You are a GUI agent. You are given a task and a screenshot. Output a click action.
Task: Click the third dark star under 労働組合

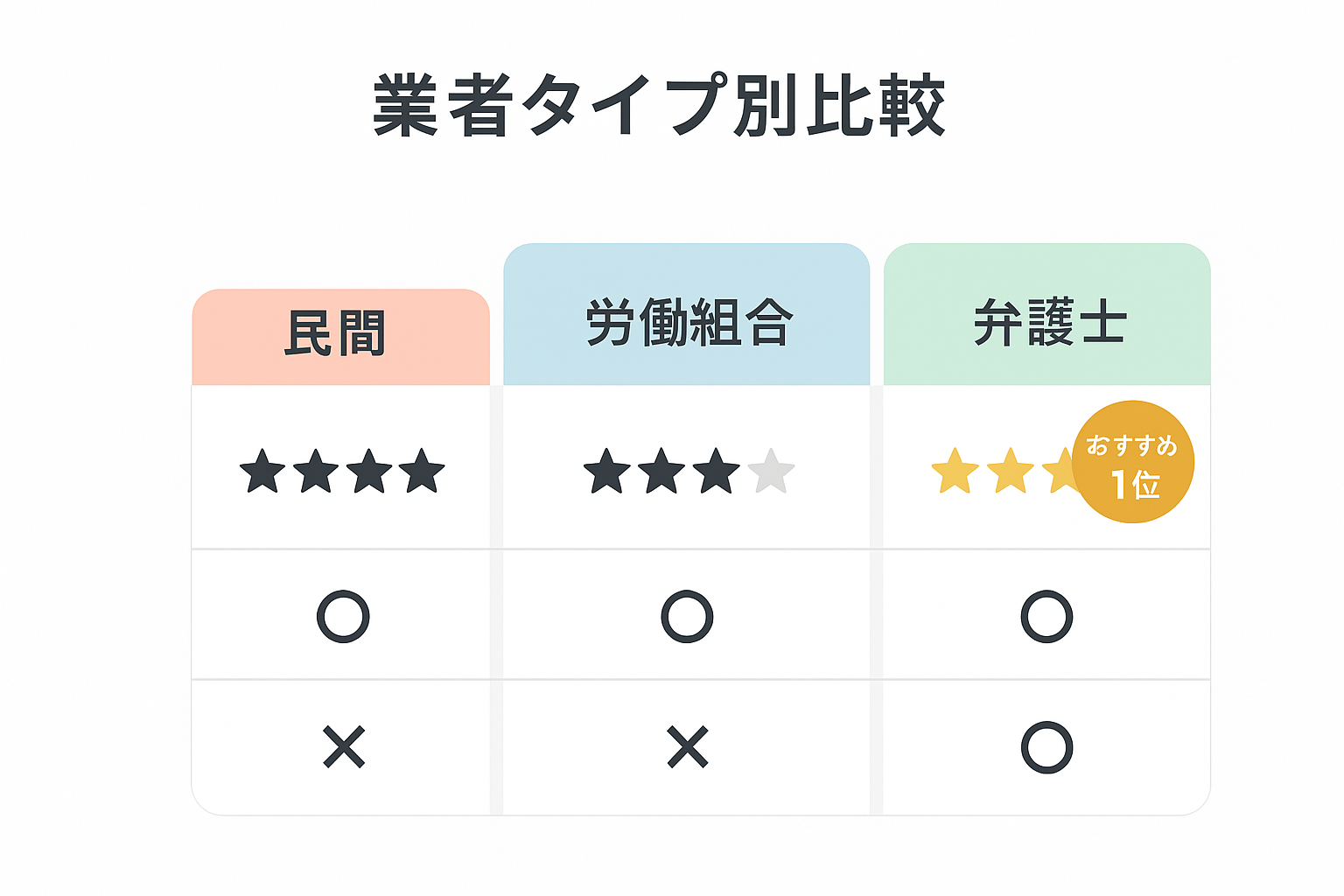(717, 472)
